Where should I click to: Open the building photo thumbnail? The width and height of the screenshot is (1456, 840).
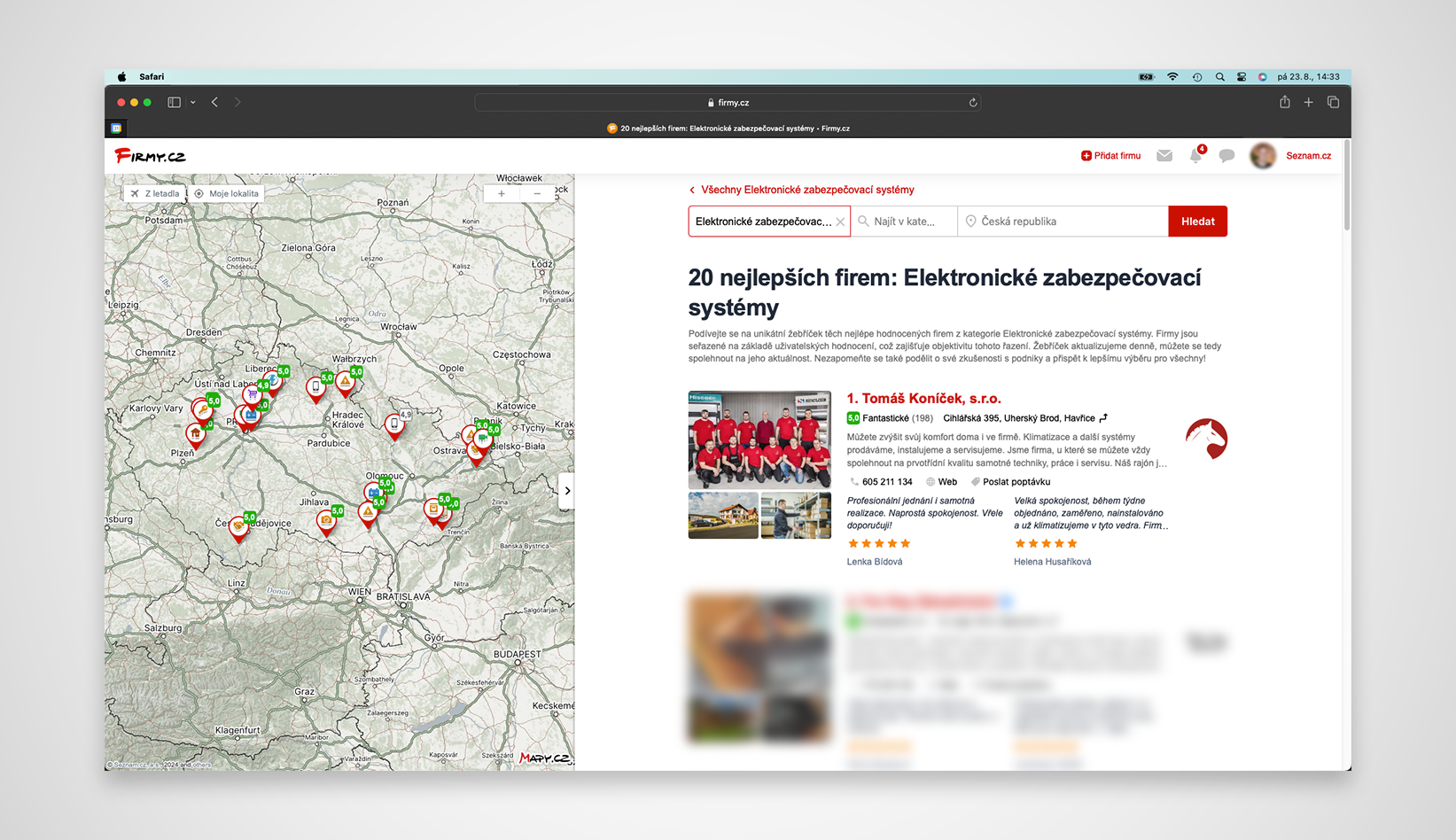[x=723, y=516]
